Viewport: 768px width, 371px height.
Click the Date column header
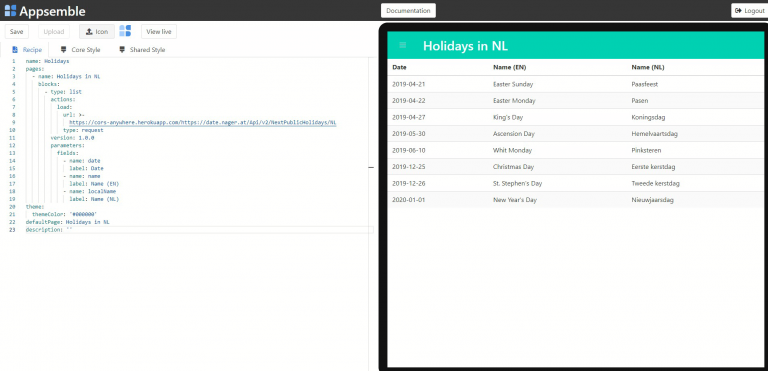point(399,67)
